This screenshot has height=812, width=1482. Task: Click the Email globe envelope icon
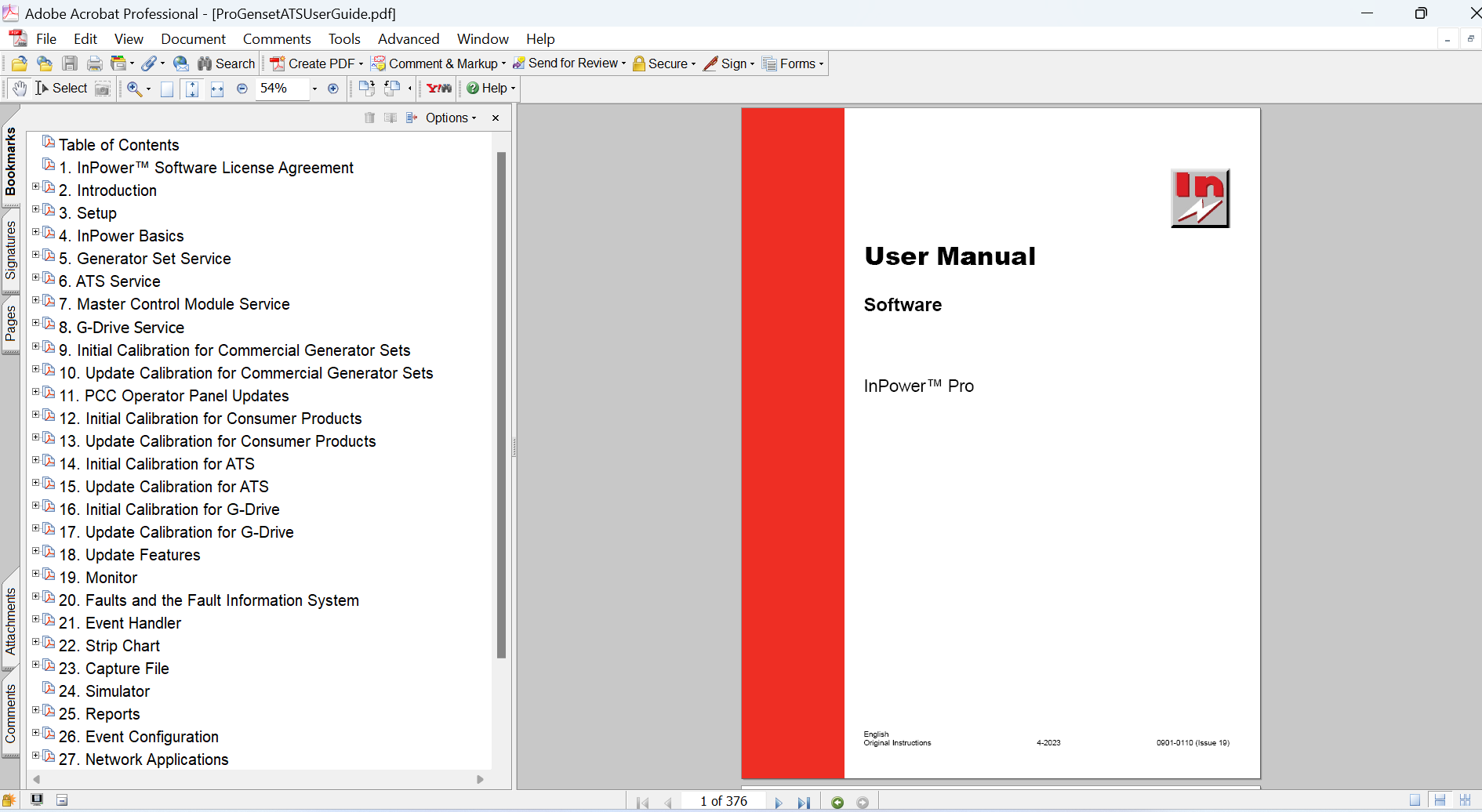[x=181, y=63]
